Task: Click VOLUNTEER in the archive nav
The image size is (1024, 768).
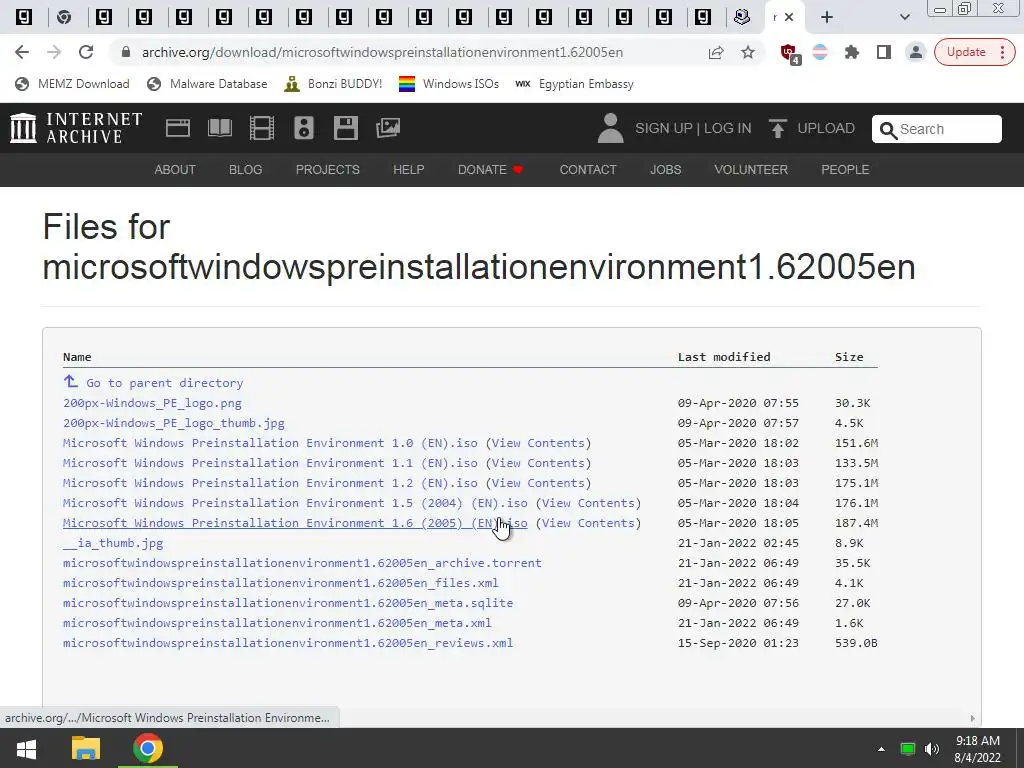Action: click(x=751, y=170)
